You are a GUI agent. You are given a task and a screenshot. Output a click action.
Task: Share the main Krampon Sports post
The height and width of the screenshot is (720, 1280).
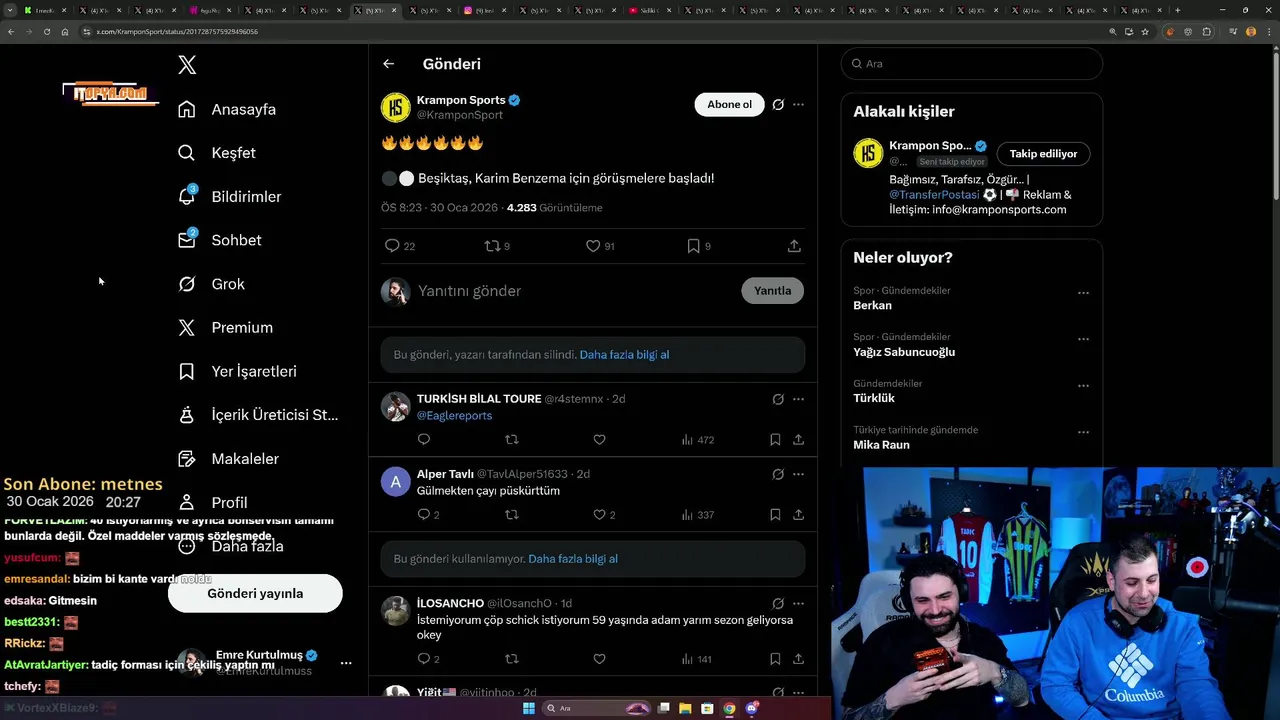(794, 246)
